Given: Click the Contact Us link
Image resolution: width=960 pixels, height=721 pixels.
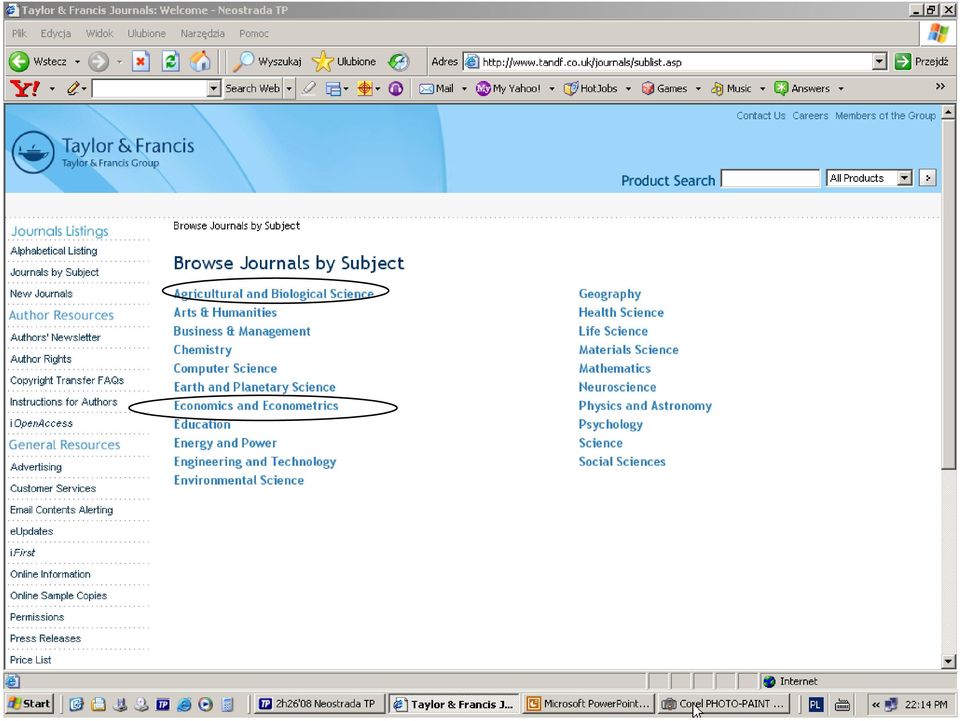Looking at the screenshot, I should click(x=761, y=116).
